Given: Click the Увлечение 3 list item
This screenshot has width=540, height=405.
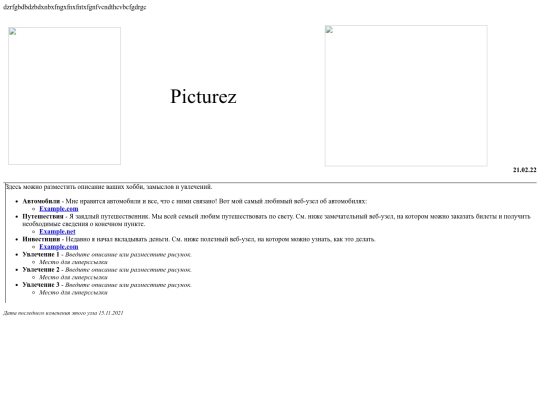Looking at the screenshot, I should pyautogui.click(x=107, y=285).
